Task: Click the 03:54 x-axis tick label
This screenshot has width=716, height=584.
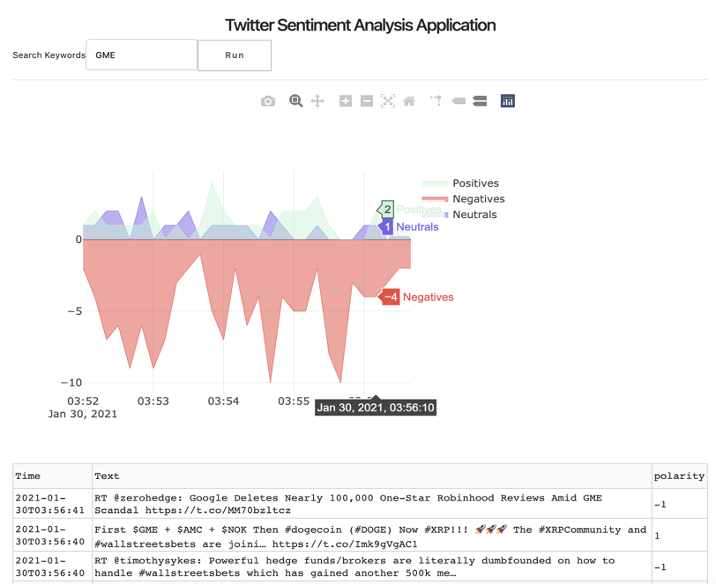Action: tap(223, 401)
